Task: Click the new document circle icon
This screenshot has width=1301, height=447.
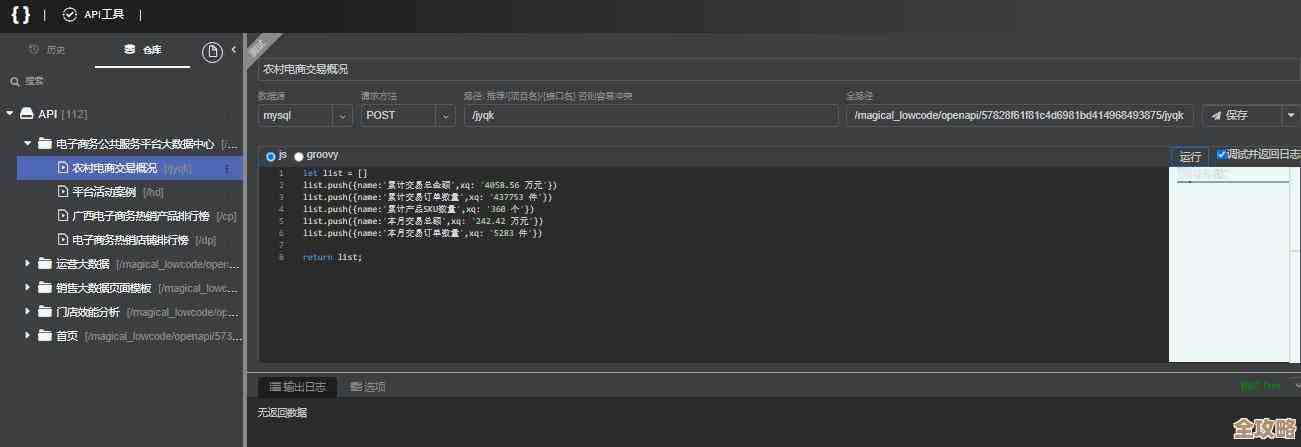Action: (x=211, y=52)
